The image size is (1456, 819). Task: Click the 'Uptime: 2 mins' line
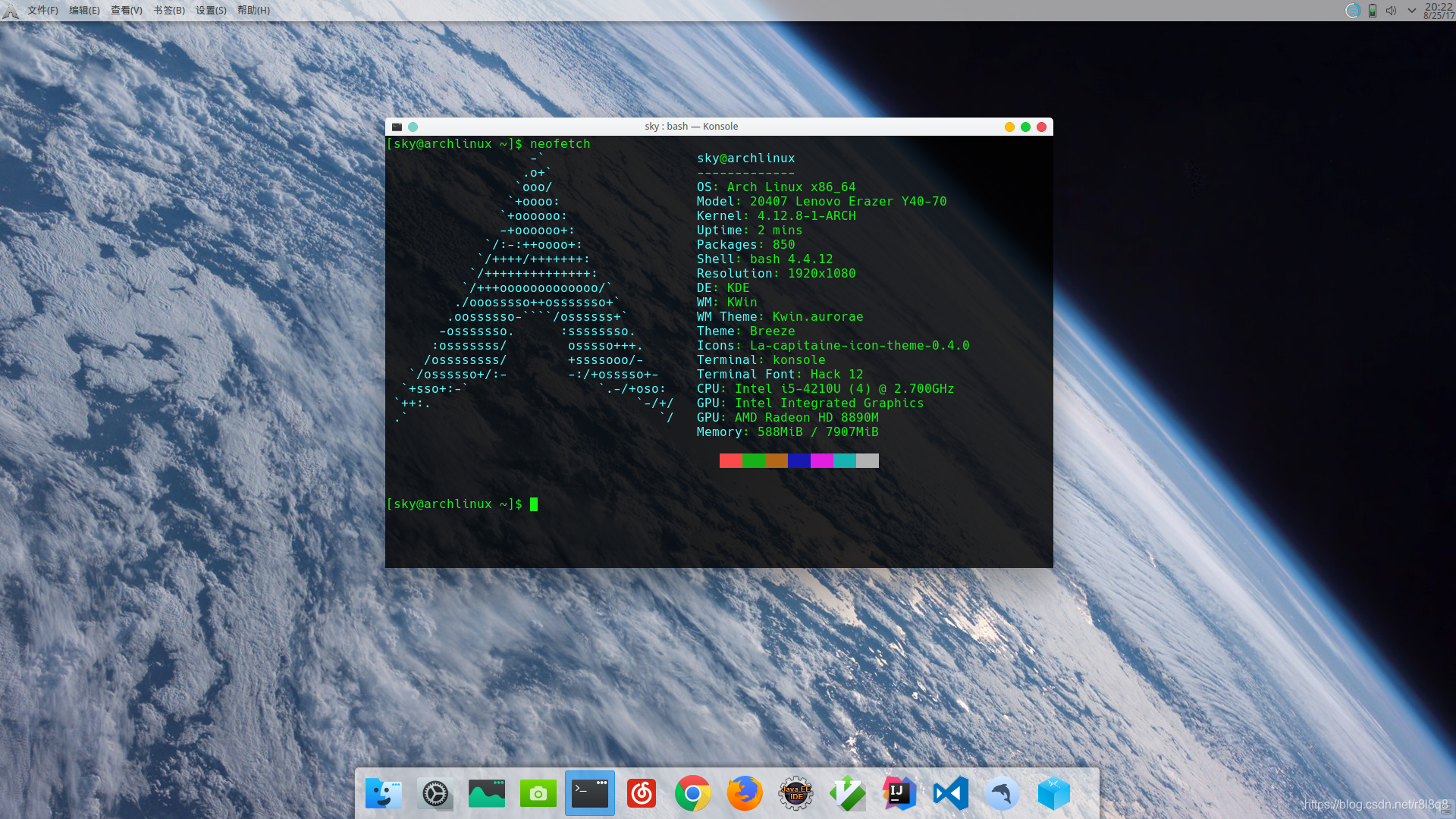749,231
